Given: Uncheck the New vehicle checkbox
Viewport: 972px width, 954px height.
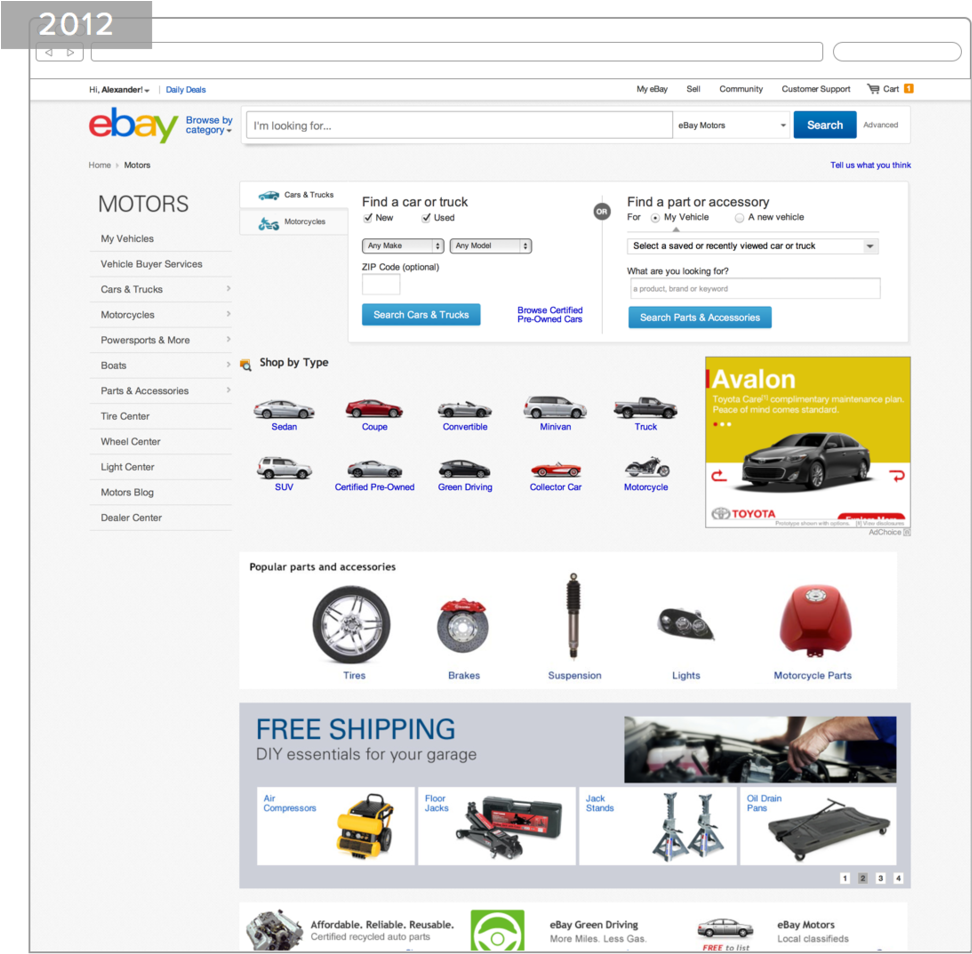Looking at the screenshot, I should [x=369, y=217].
